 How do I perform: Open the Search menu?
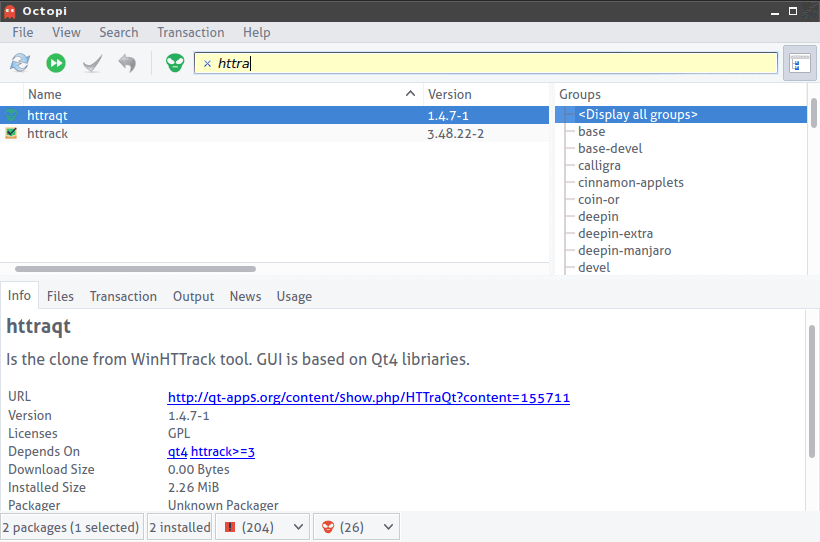click(x=119, y=32)
